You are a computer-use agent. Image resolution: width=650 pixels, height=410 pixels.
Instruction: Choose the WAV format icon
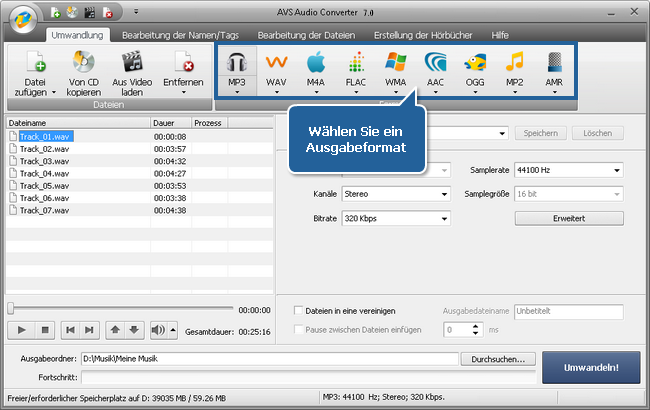pos(276,68)
